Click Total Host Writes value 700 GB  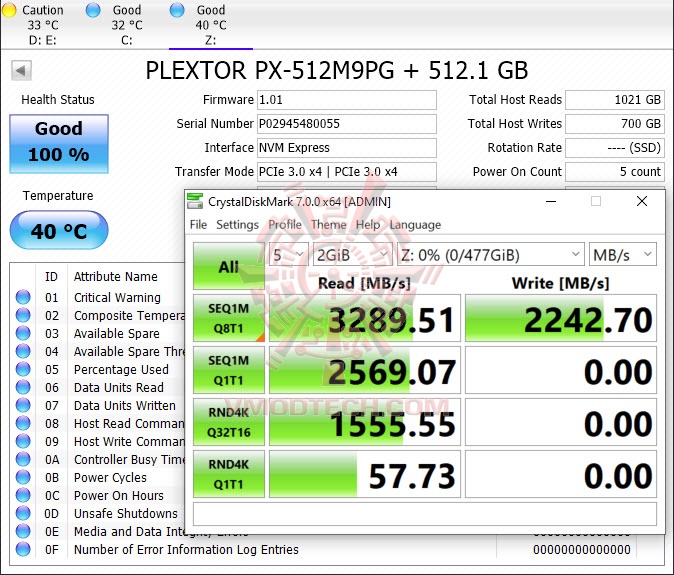pos(615,124)
